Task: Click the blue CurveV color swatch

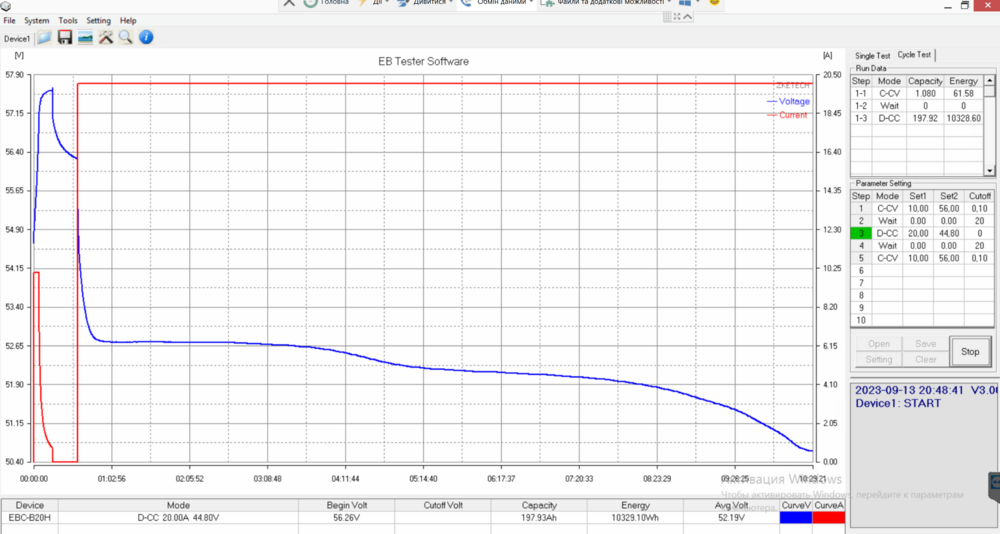Action: tap(796, 517)
